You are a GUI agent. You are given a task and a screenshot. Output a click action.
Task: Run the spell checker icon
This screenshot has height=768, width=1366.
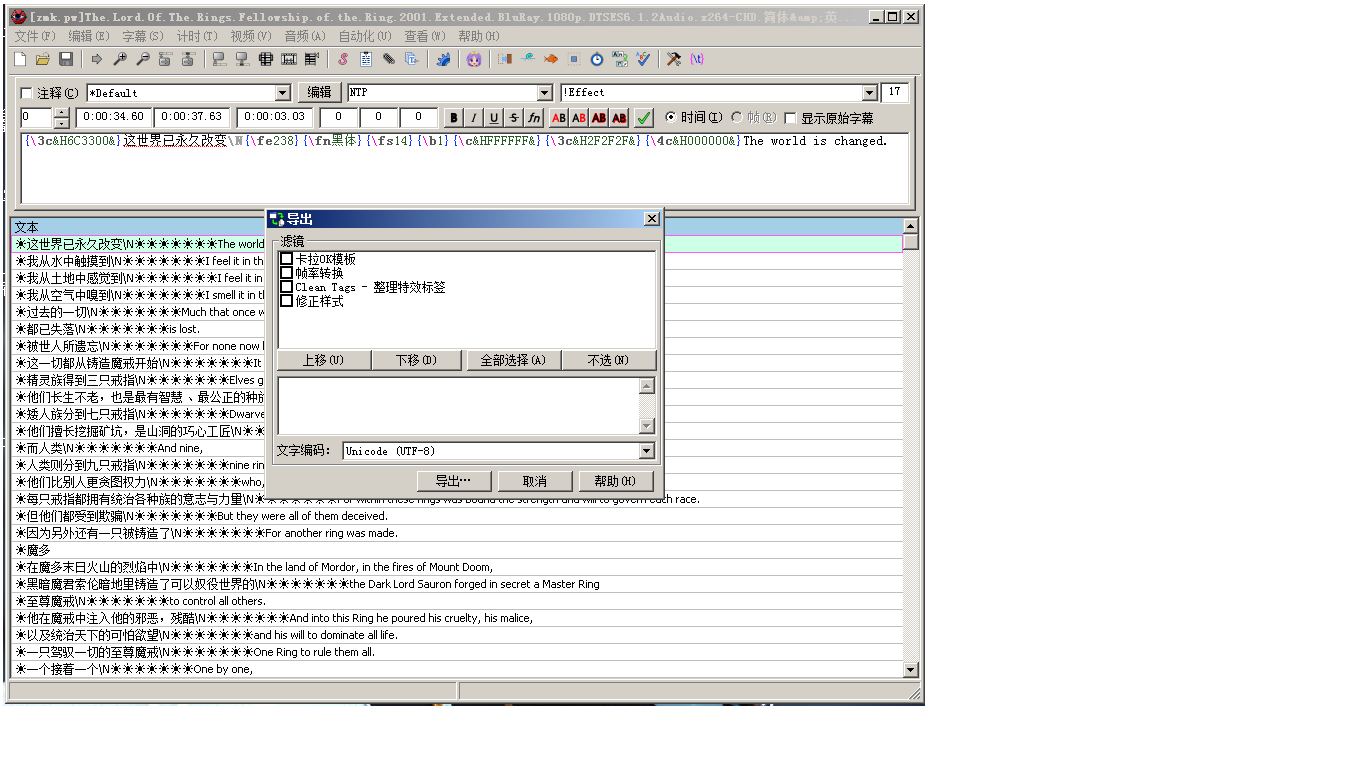click(x=643, y=60)
